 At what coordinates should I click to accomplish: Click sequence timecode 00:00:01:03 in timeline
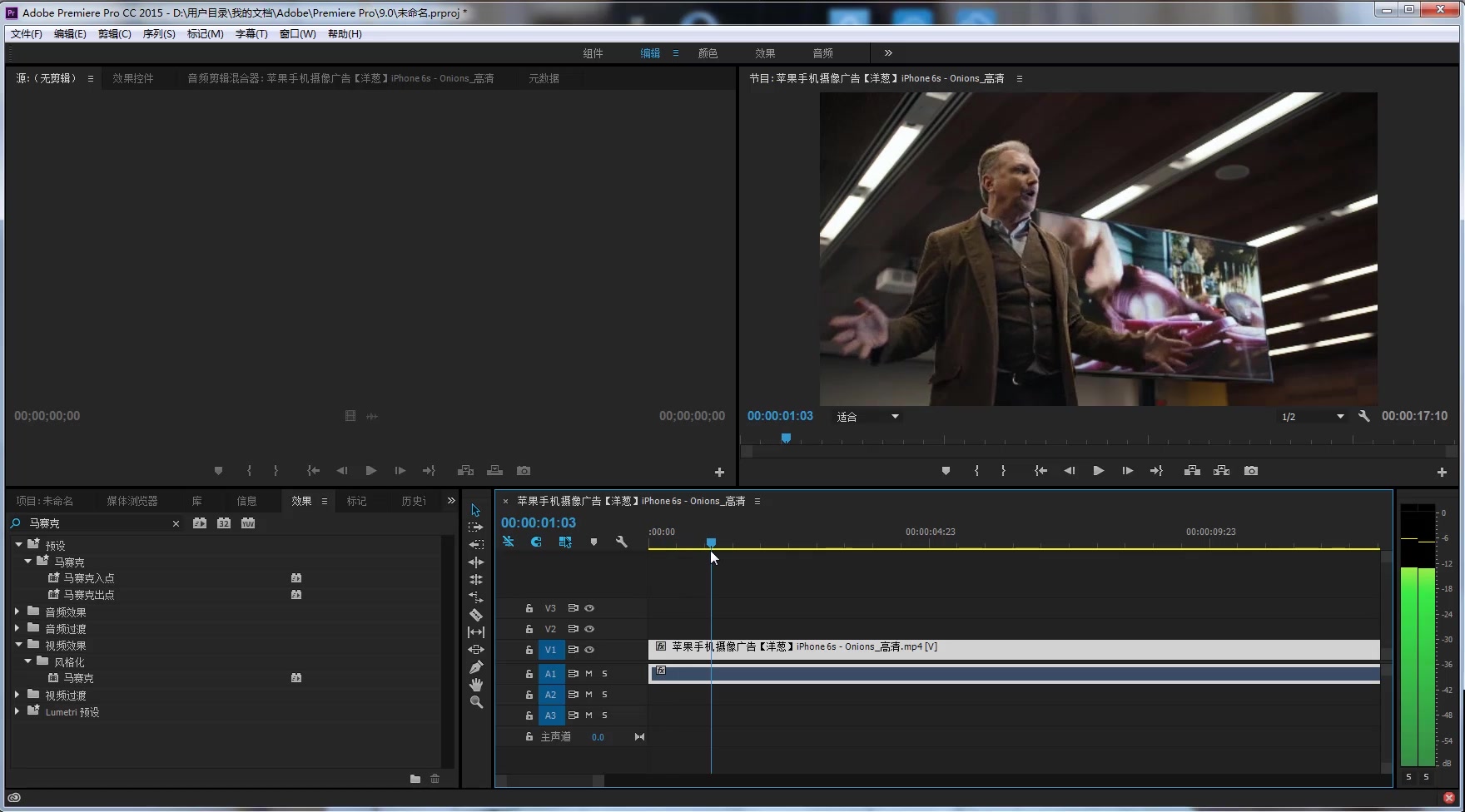(539, 522)
